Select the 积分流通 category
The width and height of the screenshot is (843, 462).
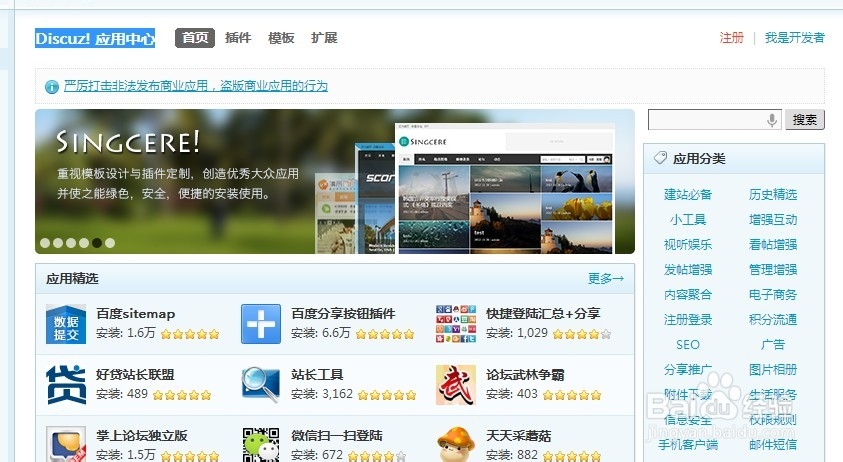773,319
